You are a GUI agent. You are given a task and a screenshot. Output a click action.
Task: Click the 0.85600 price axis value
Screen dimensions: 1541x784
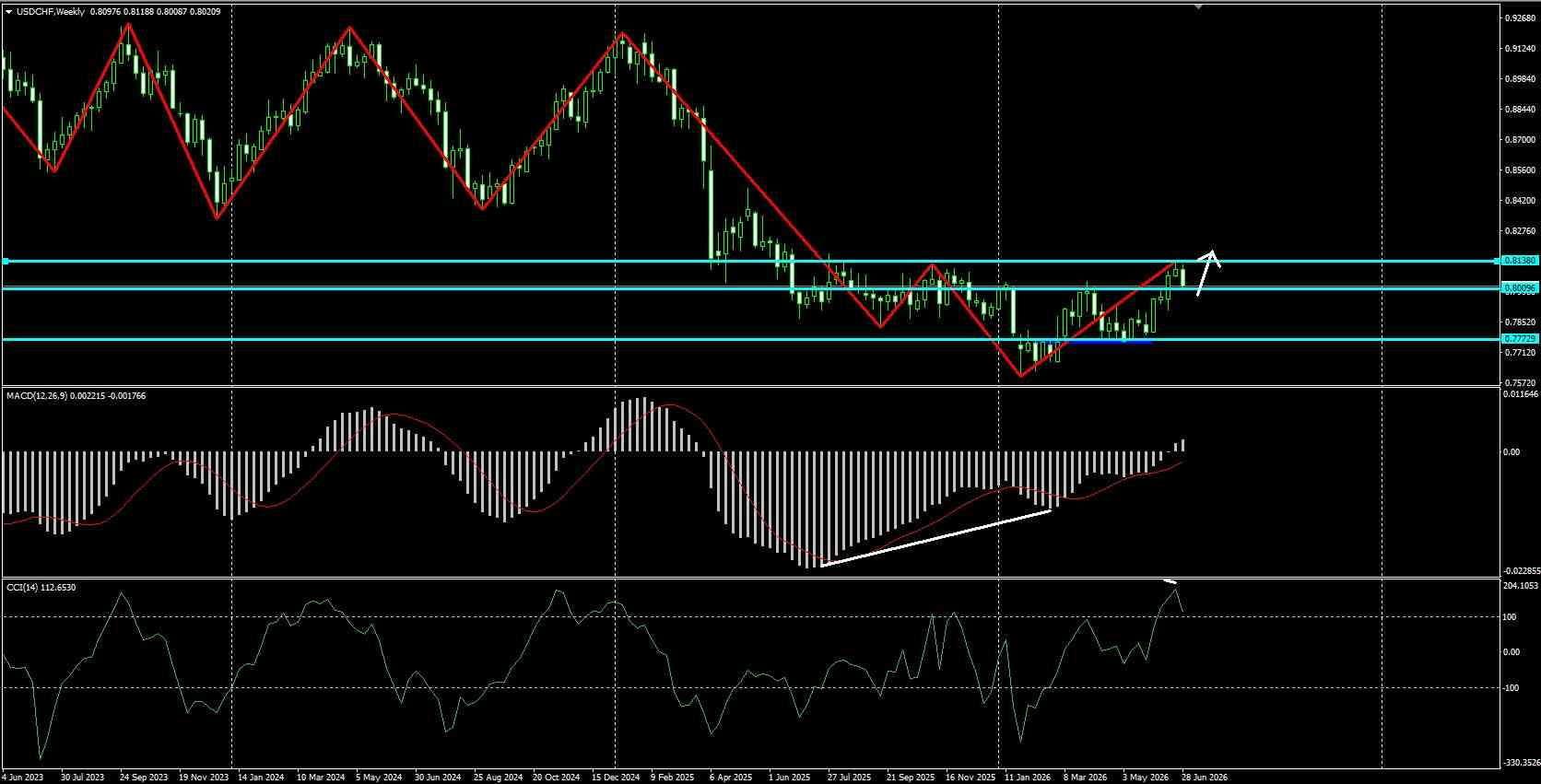click(x=1520, y=170)
